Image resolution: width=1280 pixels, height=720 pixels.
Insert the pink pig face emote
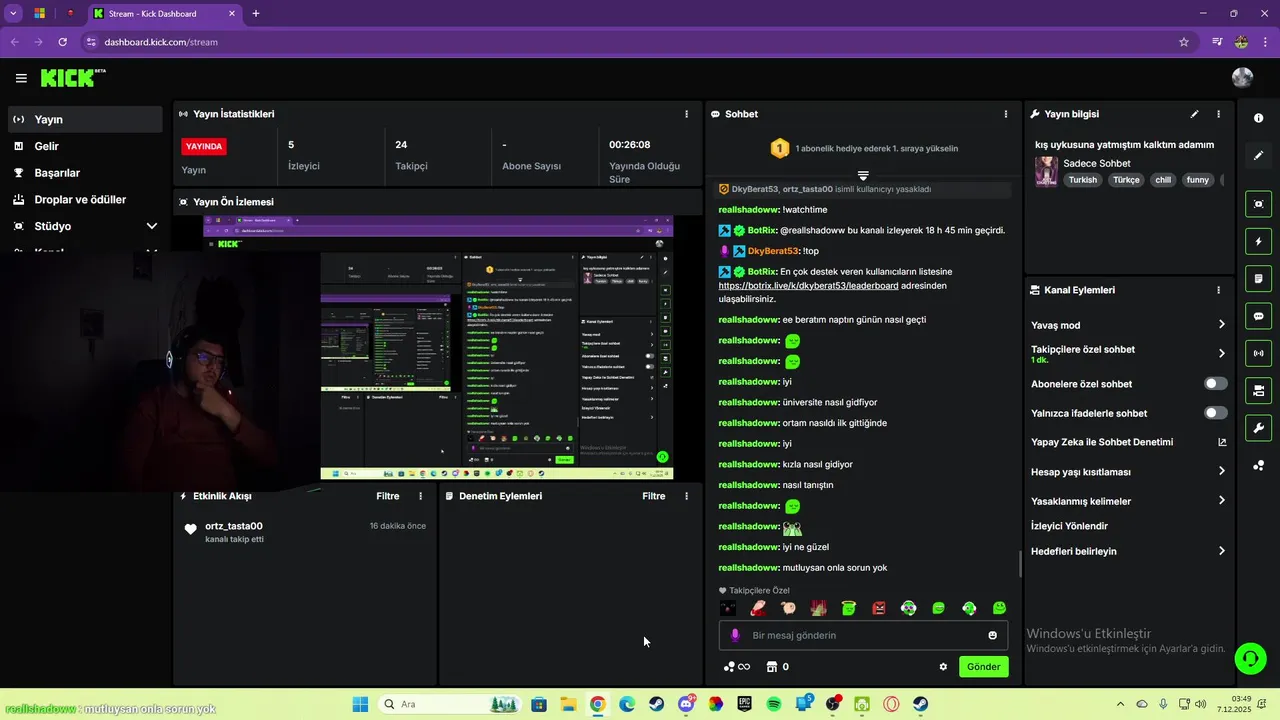[788, 608]
